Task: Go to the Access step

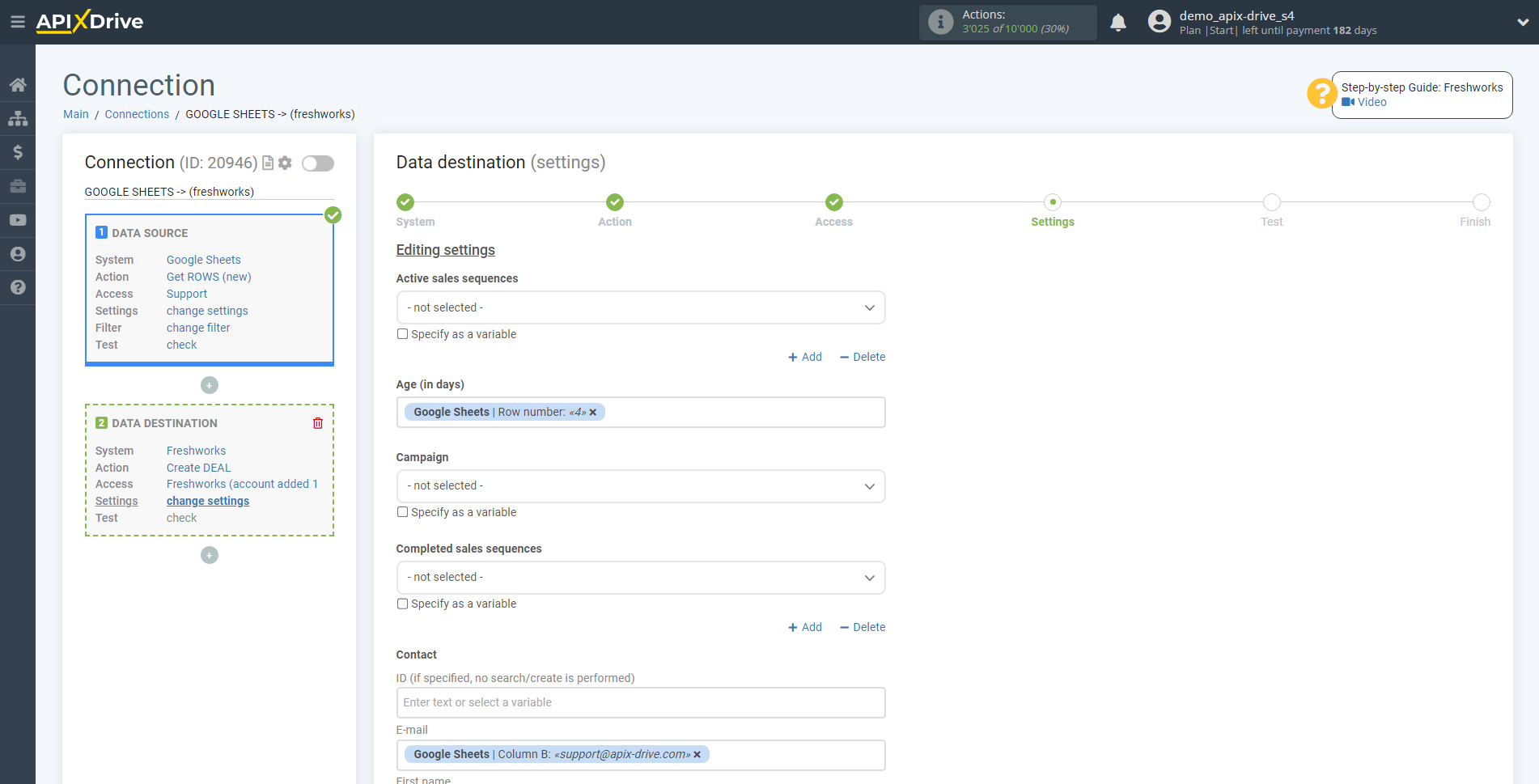Action: tap(834, 202)
